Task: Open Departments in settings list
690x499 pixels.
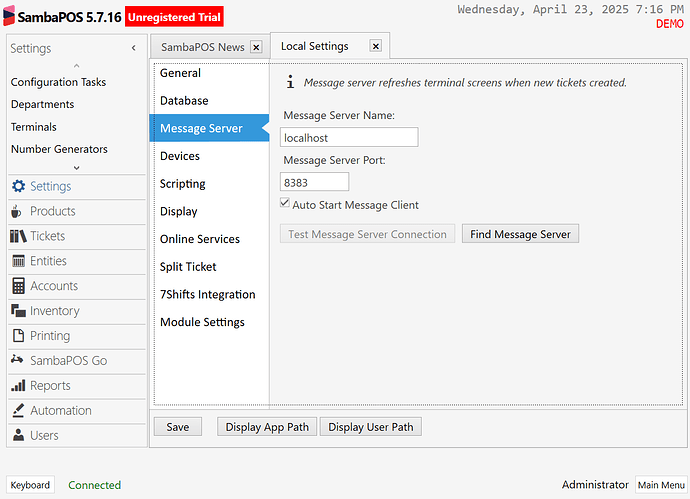Action: pos(43,104)
